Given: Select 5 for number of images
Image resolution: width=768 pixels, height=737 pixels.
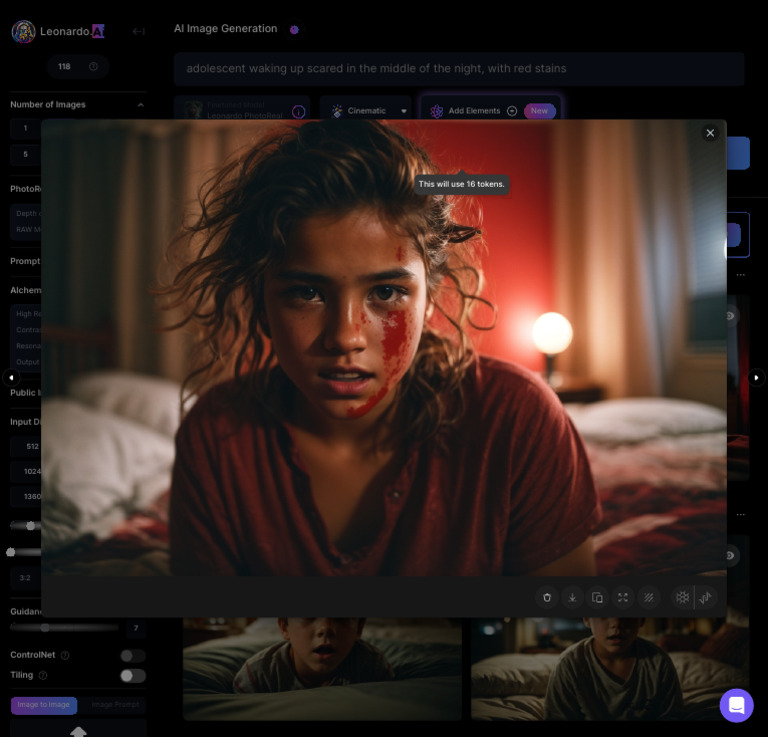Looking at the screenshot, I should click(x=25, y=155).
